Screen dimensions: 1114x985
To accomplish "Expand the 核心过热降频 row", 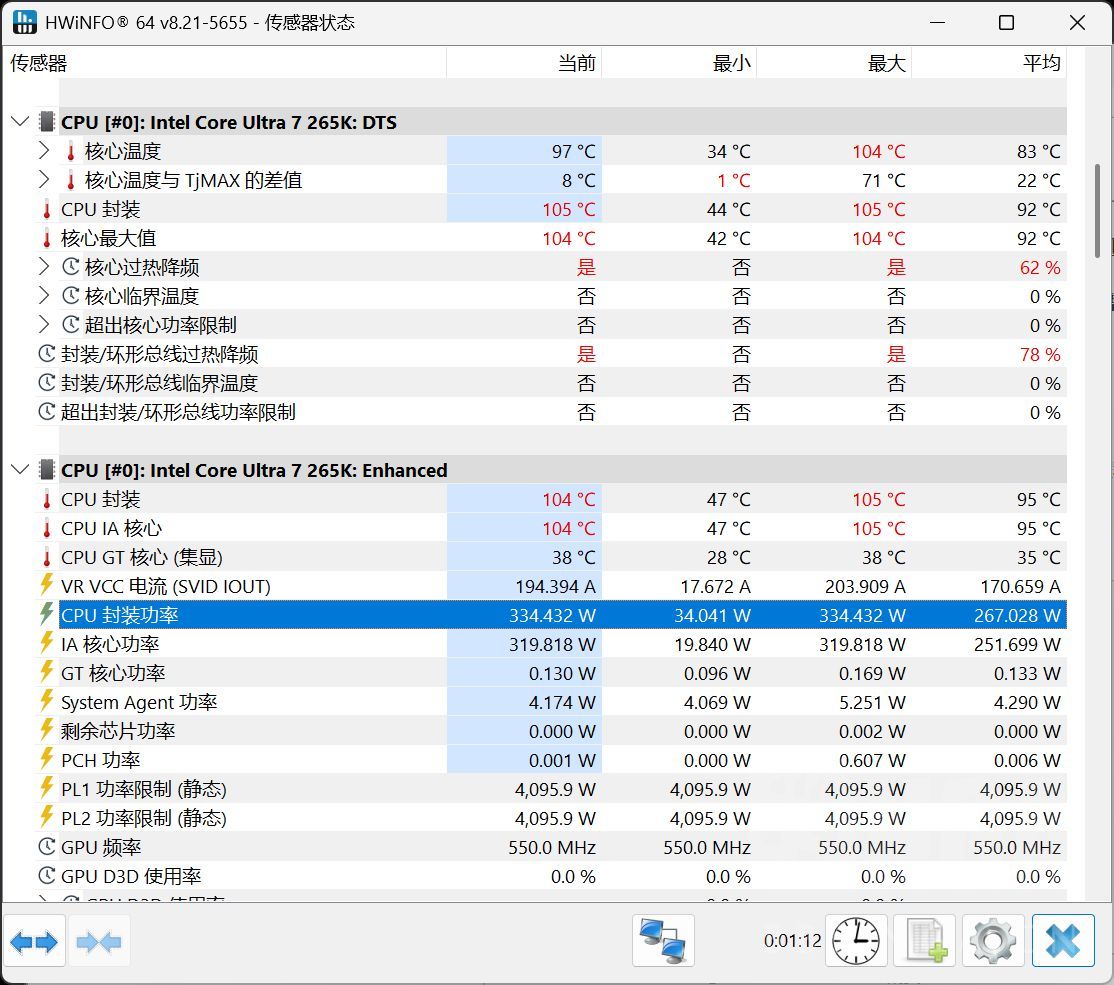I will pyautogui.click(x=44, y=267).
